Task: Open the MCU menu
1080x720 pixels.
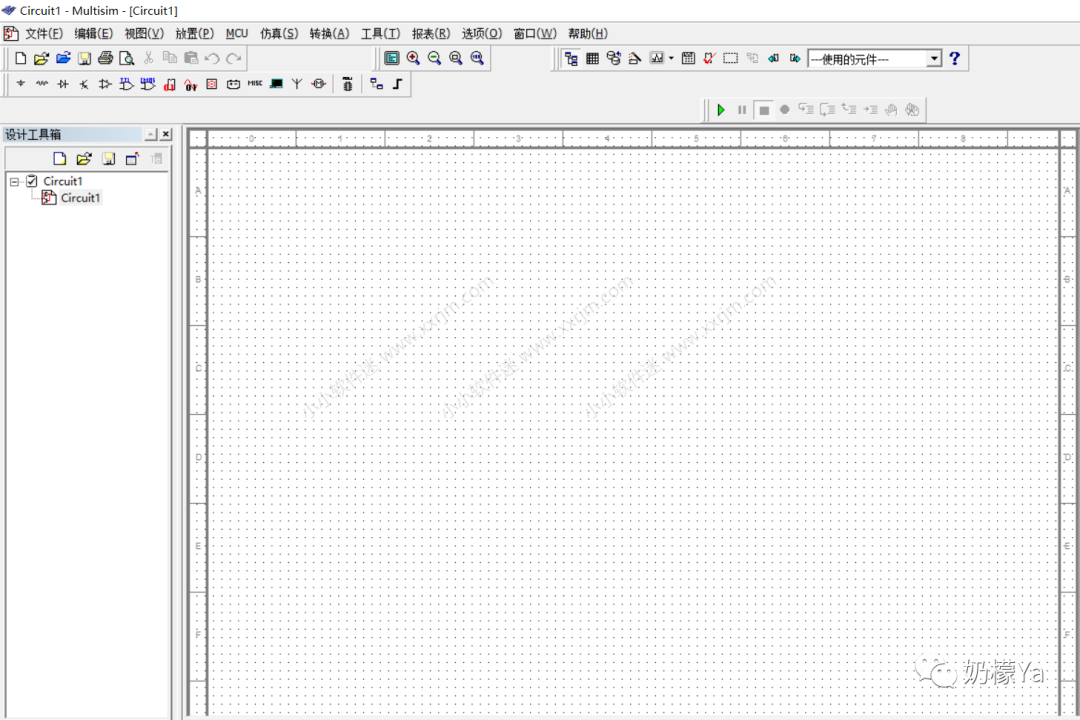Action: click(237, 33)
